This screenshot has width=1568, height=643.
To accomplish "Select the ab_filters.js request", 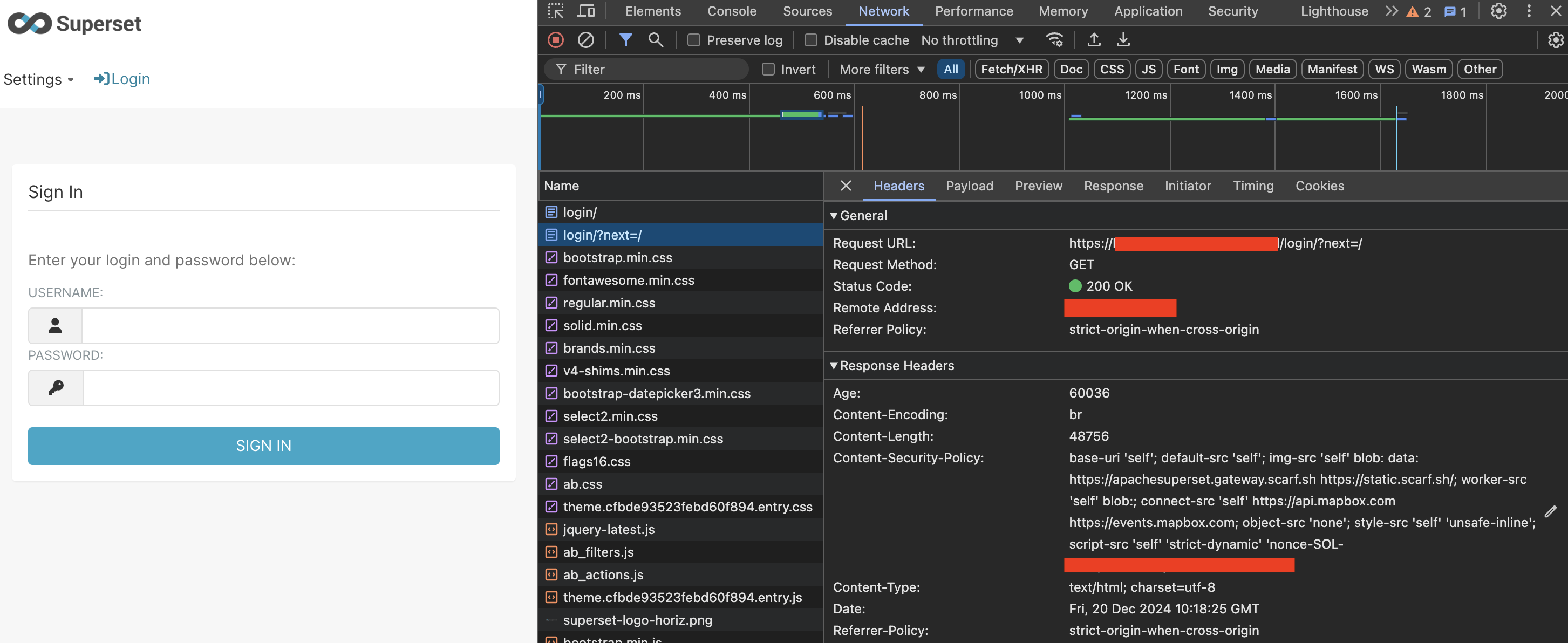I will click(680, 552).
